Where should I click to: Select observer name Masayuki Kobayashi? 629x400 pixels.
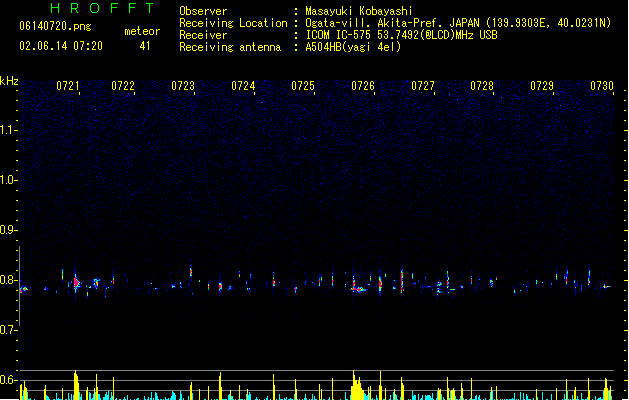(x=359, y=11)
